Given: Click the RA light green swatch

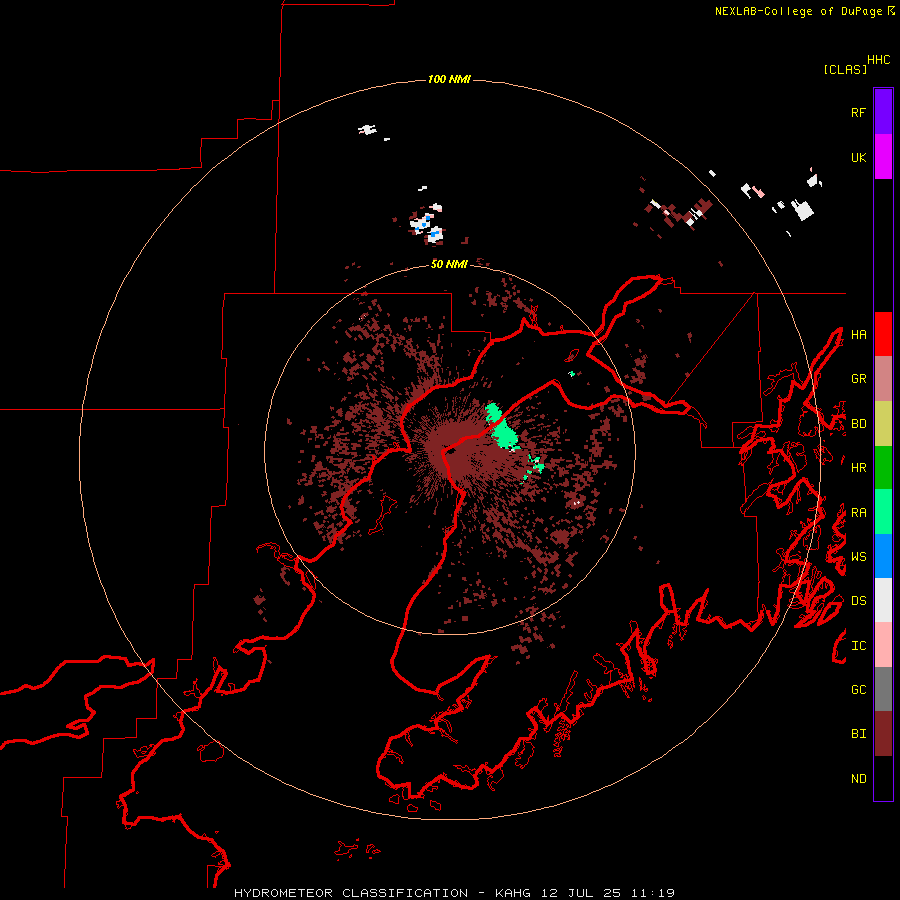Looking at the screenshot, I should point(883,512).
